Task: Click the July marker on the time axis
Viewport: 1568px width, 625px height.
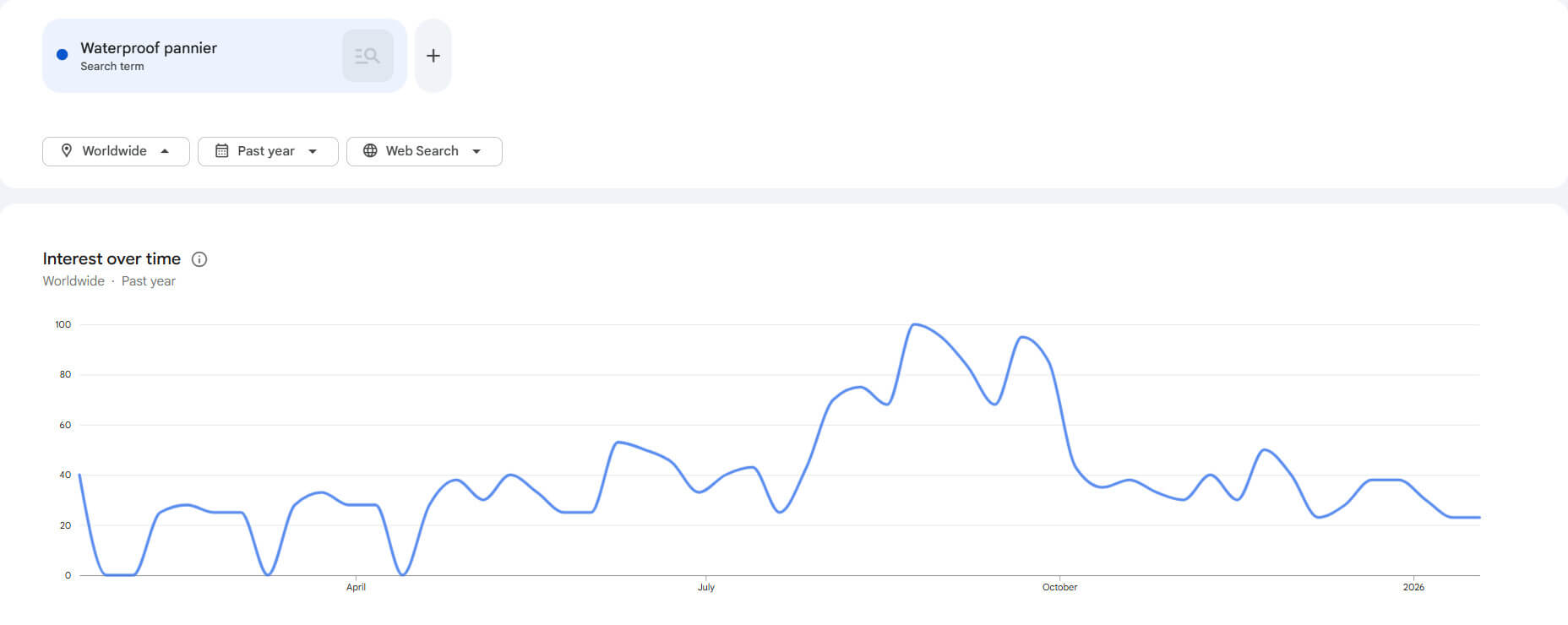Action: [706, 587]
